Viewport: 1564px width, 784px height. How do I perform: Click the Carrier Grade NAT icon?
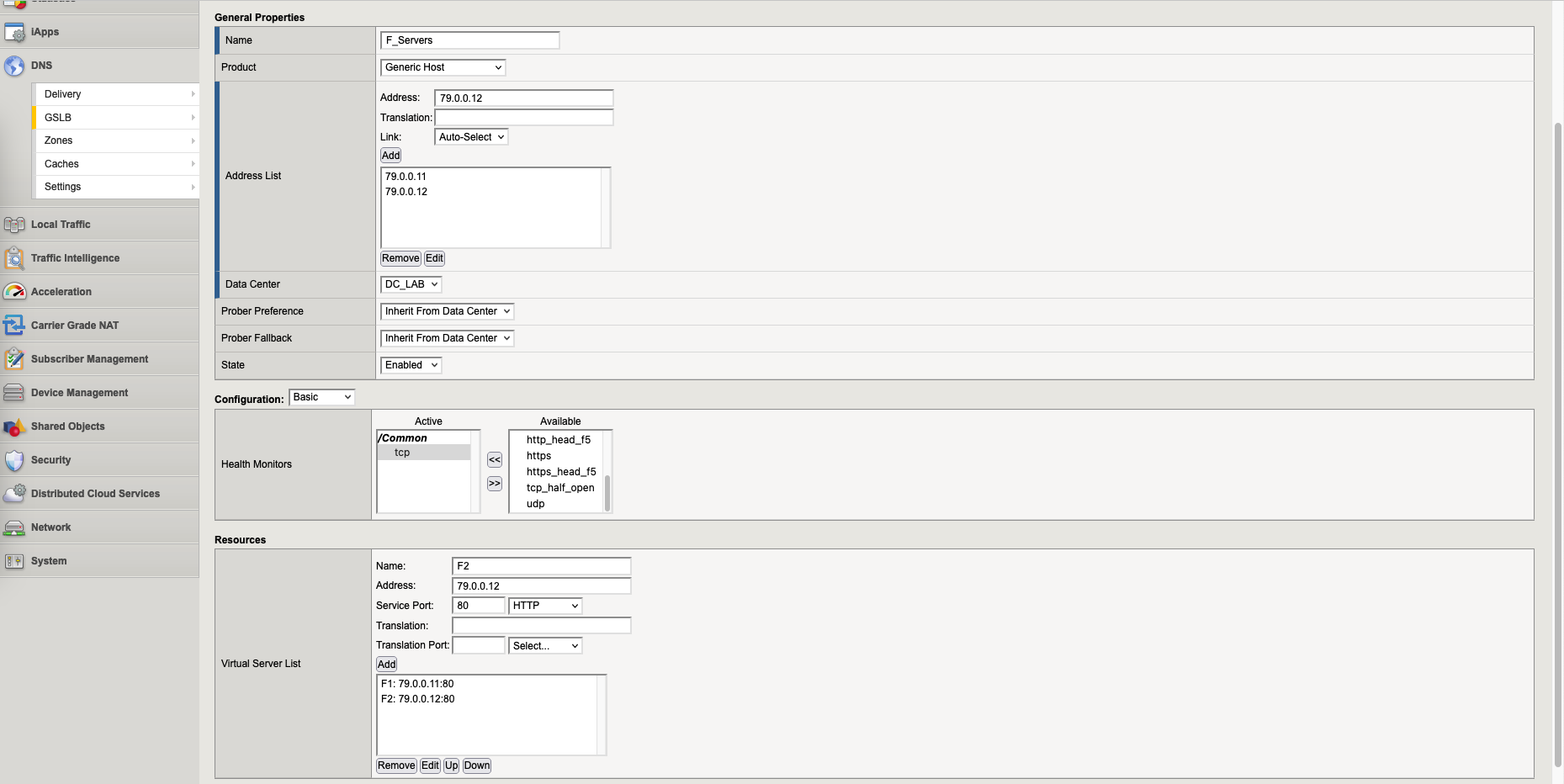pos(14,326)
